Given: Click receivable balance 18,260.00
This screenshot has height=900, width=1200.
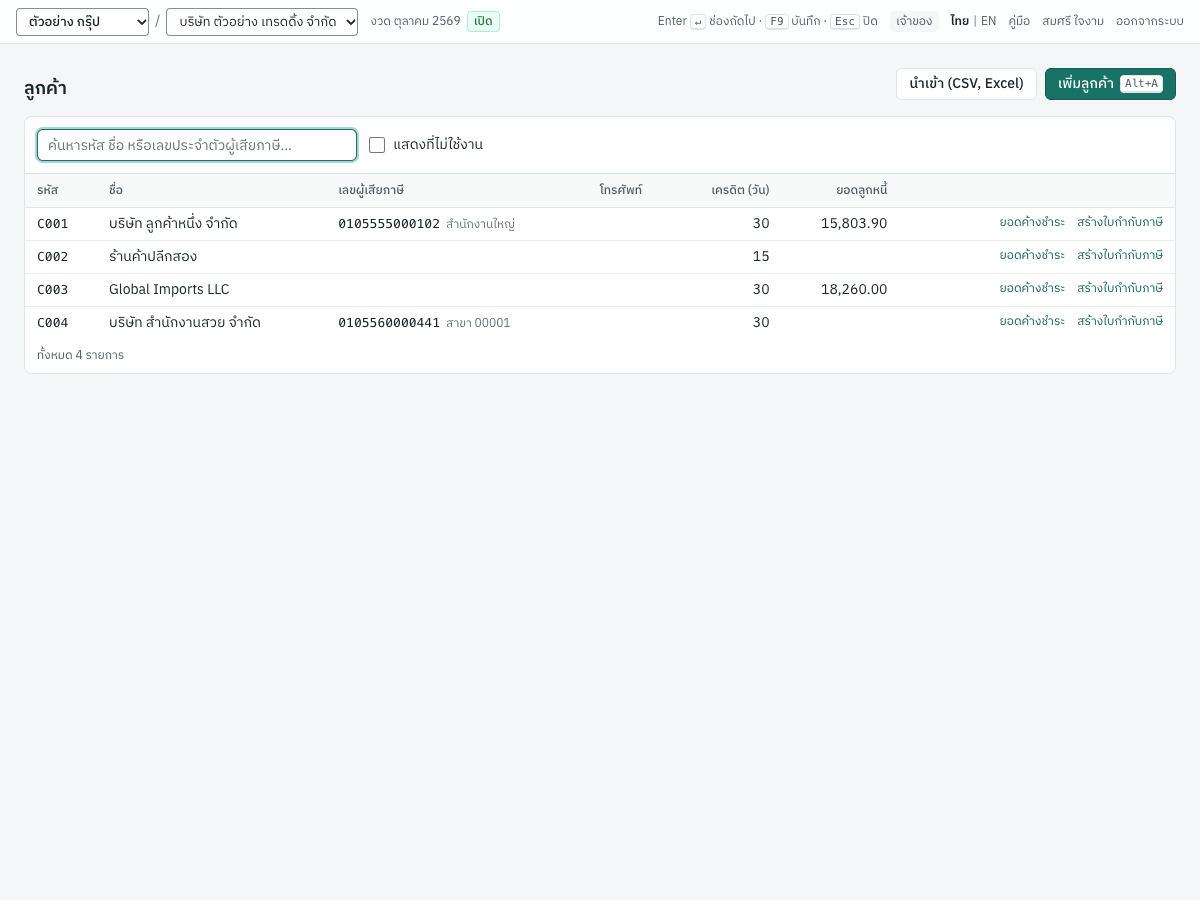Looking at the screenshot, I should coord(854,289).
